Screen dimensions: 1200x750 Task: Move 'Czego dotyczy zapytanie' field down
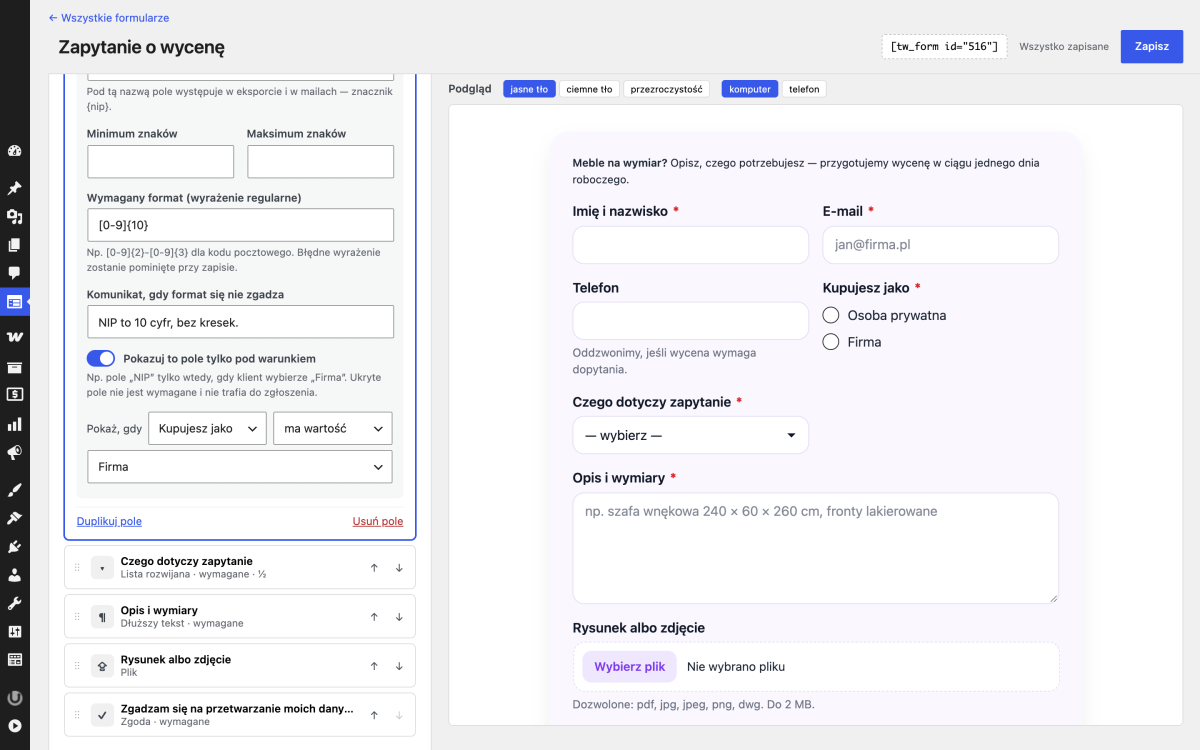pyautogui.click(x=399, y=568)
